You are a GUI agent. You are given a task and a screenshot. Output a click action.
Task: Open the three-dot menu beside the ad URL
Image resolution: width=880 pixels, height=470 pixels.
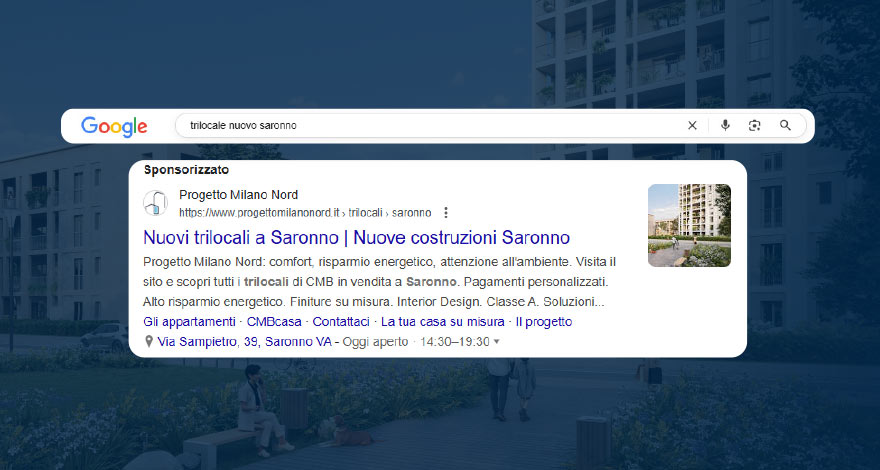(446, 213)
